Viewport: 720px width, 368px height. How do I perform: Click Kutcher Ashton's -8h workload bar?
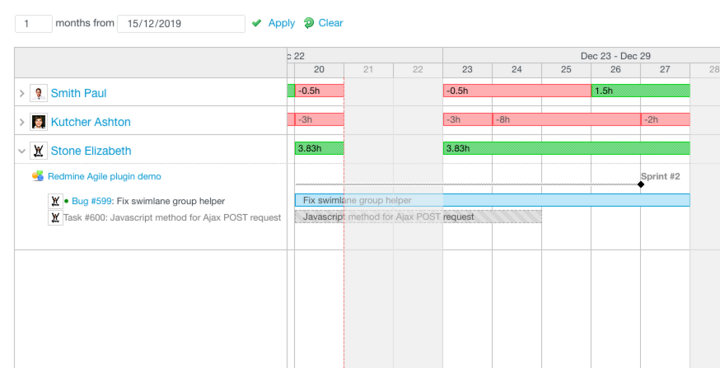pyautogui.click(x=567, y=119)
